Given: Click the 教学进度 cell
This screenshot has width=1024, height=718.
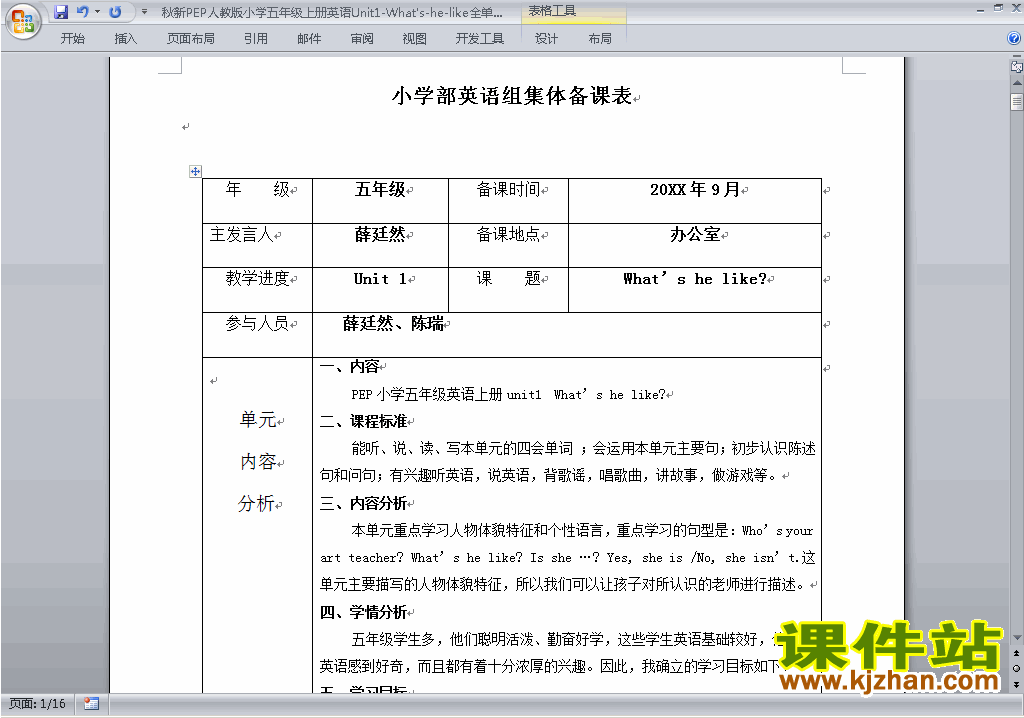Looking at the screenshot, I should pyautogui.click(x=257, y=289).
